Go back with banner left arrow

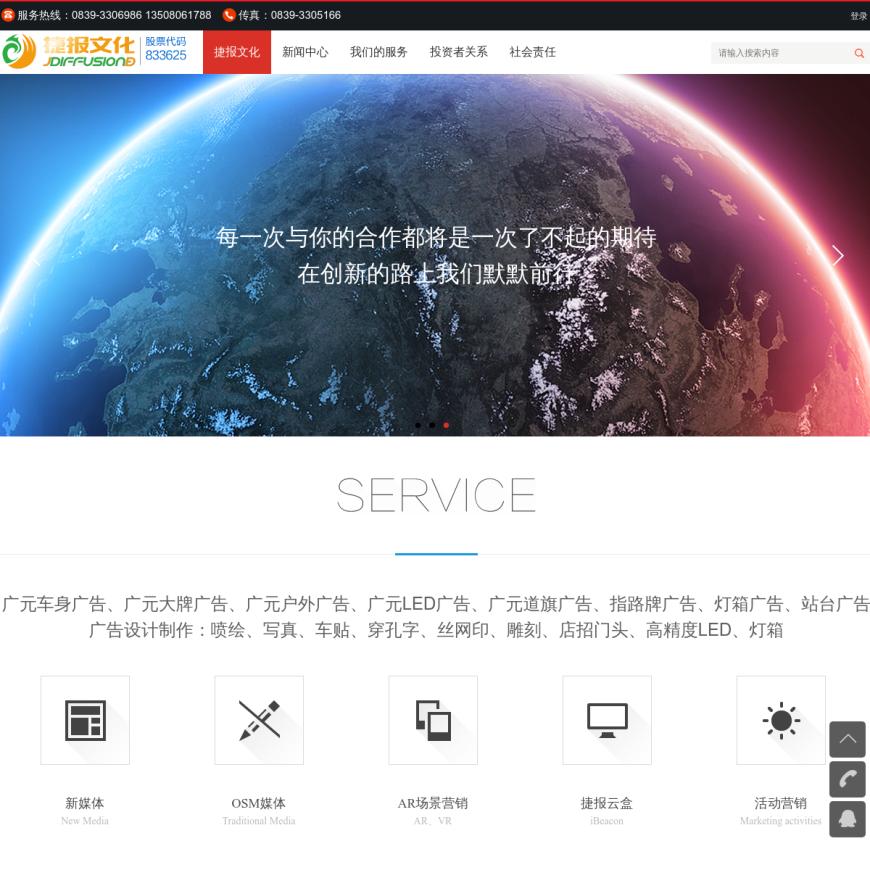coord(33,255)
